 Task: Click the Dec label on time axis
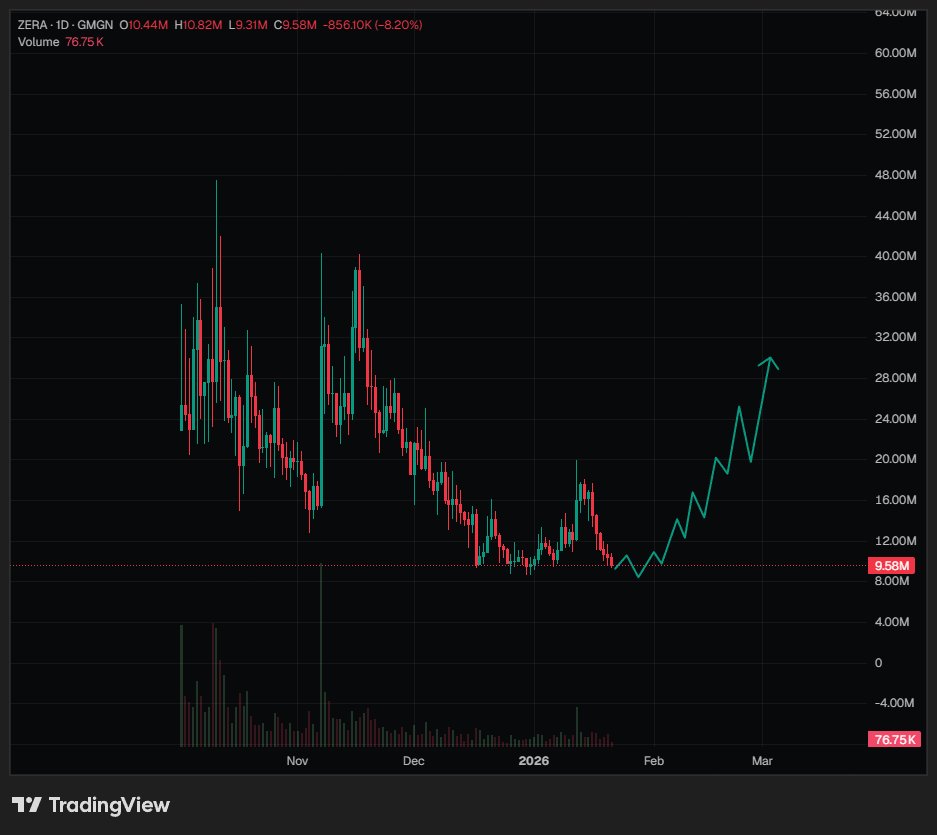tap(414, 761)
